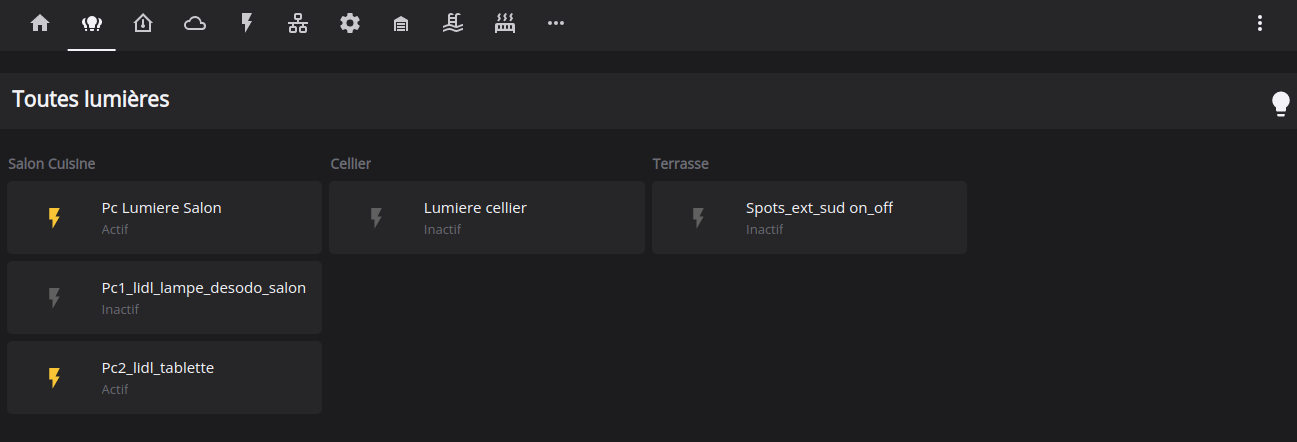Open the home thermometer tab icon
Image resolution: width=1297 pixels, height=442 pixels.
143,23
